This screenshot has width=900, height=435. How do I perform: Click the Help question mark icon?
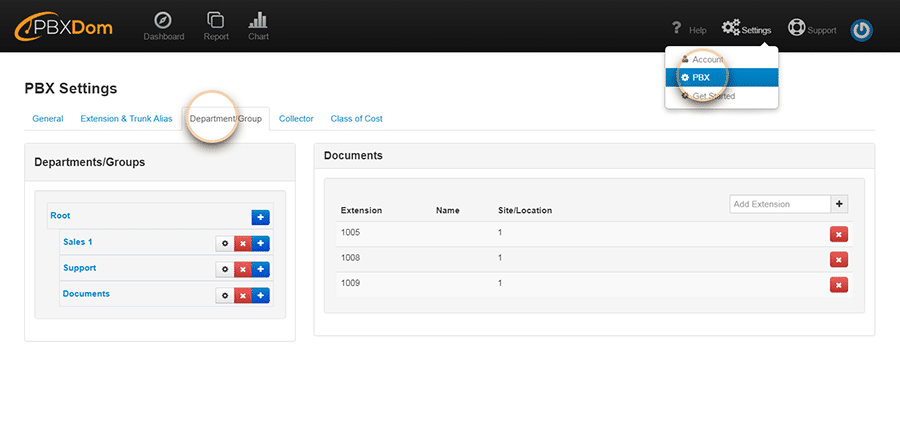pos(677,28)
